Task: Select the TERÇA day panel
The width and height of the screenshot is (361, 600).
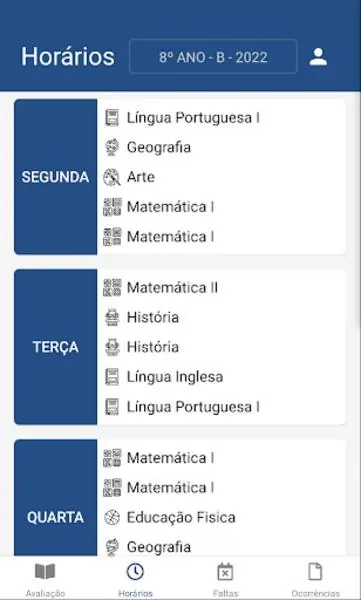Action: (x=56, y=347)
